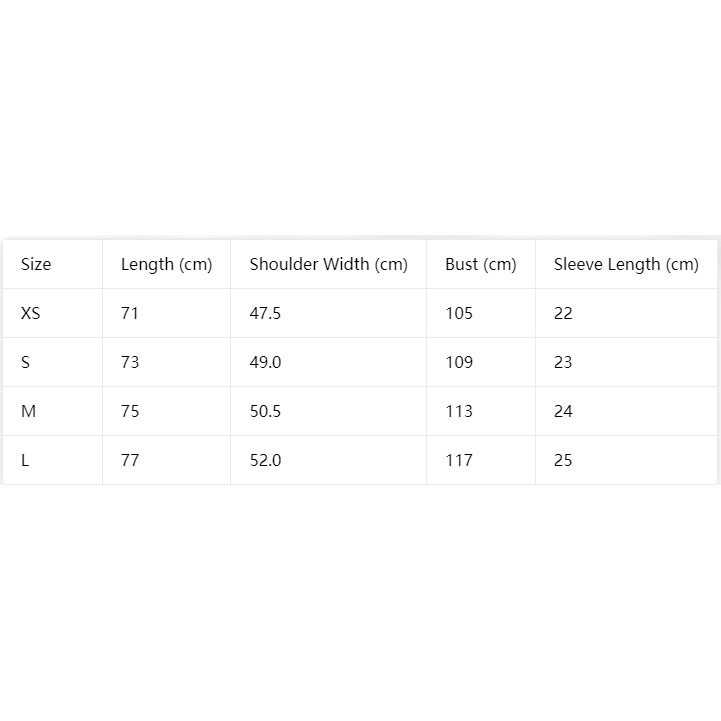Click the Length (cm) column header
This screenshot has height=721, width=721.
(x=166, y=265)
